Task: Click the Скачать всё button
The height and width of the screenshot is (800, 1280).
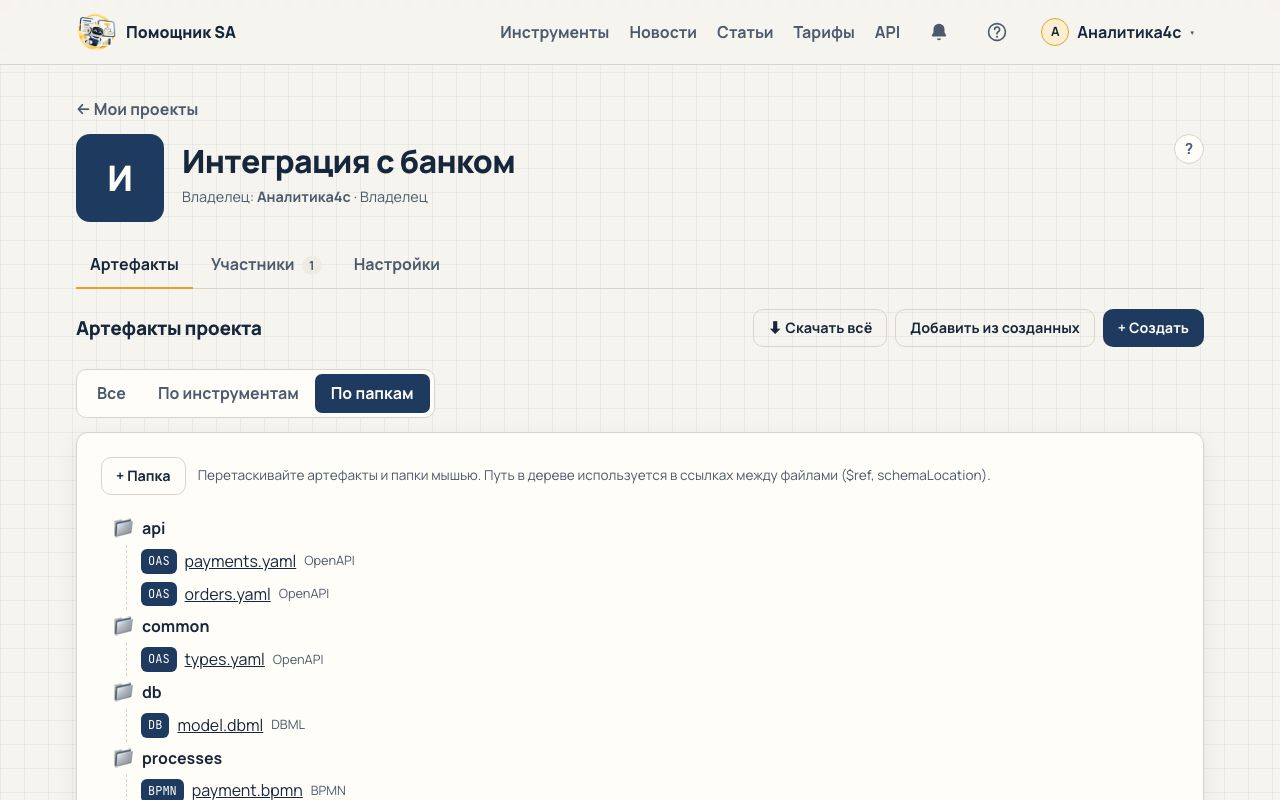Action: point(820,328)
